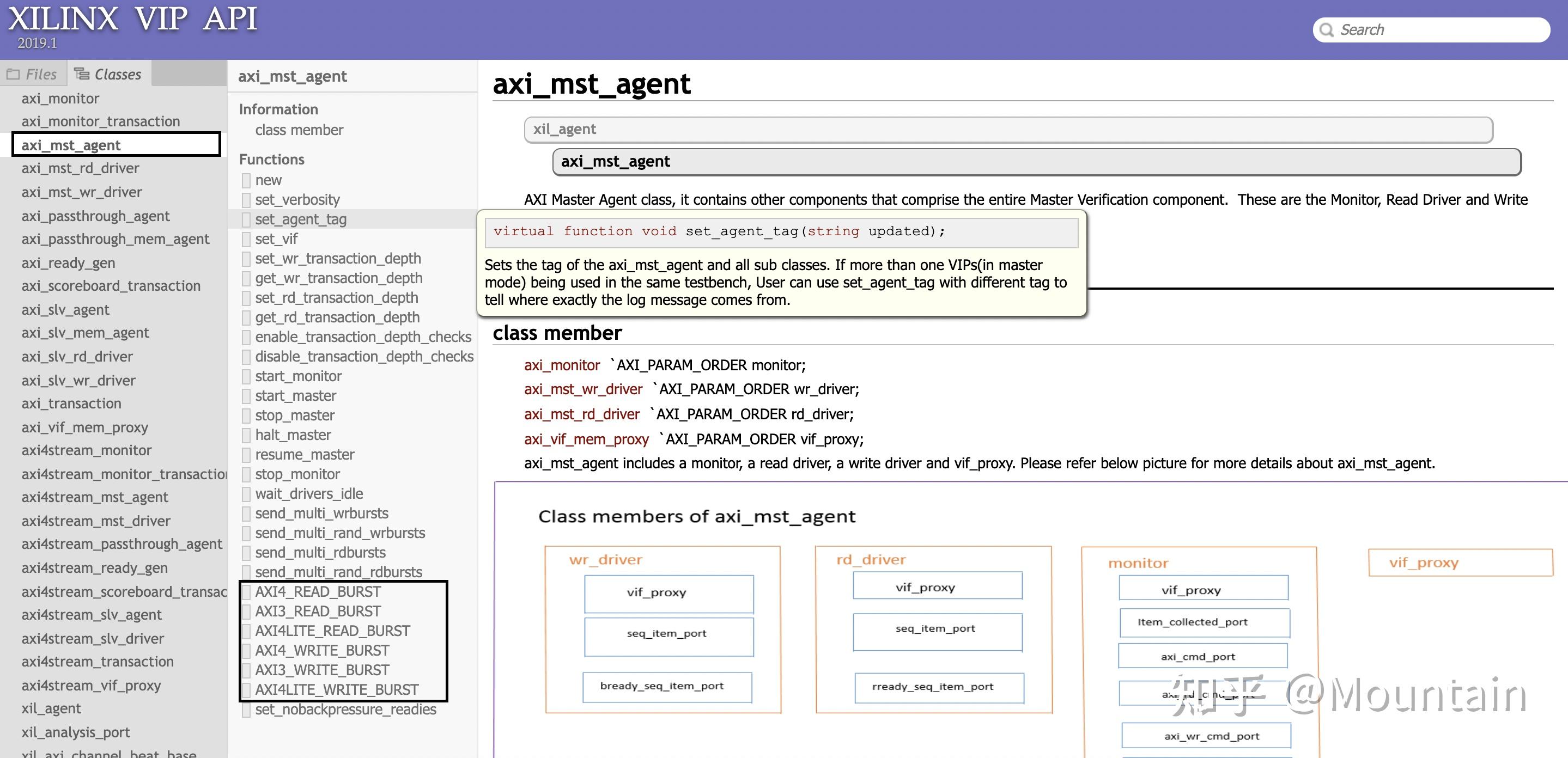This screenshot has width=1568, height=758.
Task: Click the marker icon next to wait_drivers_idle
Action: [246, 494]
